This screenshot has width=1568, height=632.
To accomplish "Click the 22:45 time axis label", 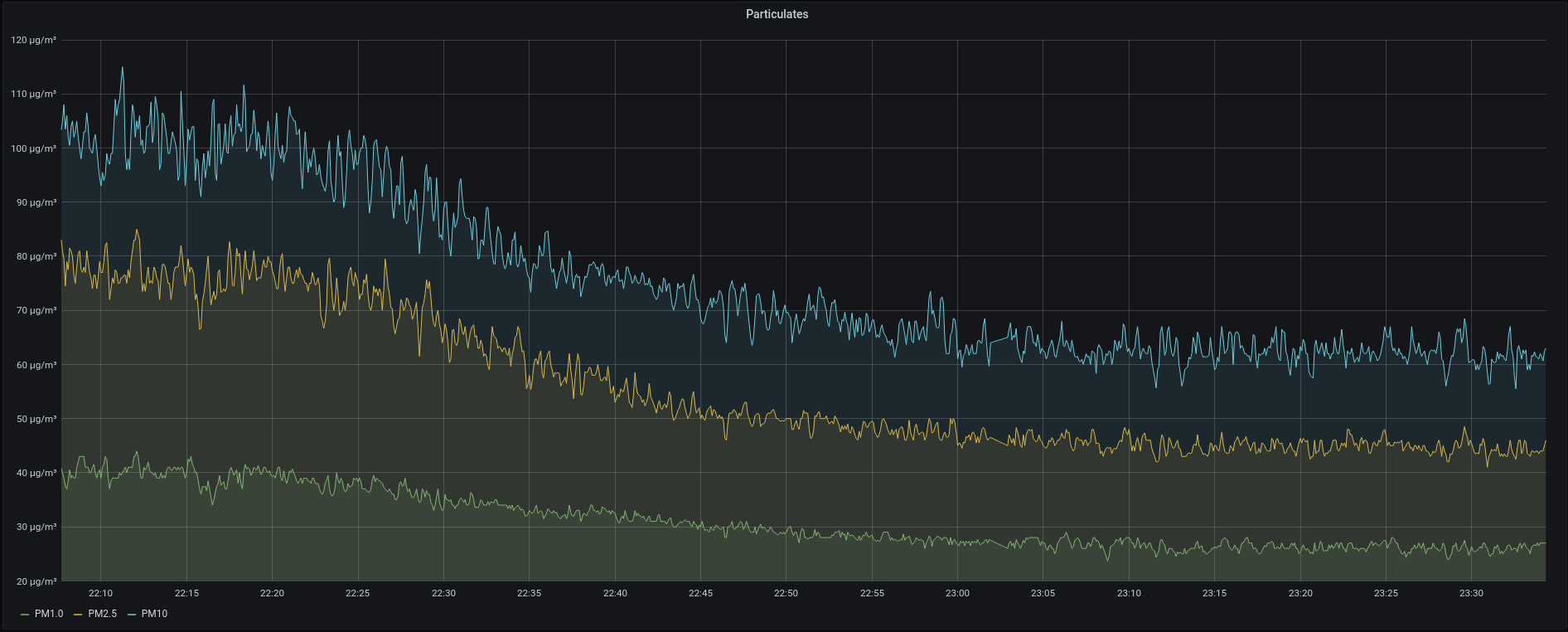I will pyautogui.click(x=700, y=593).
